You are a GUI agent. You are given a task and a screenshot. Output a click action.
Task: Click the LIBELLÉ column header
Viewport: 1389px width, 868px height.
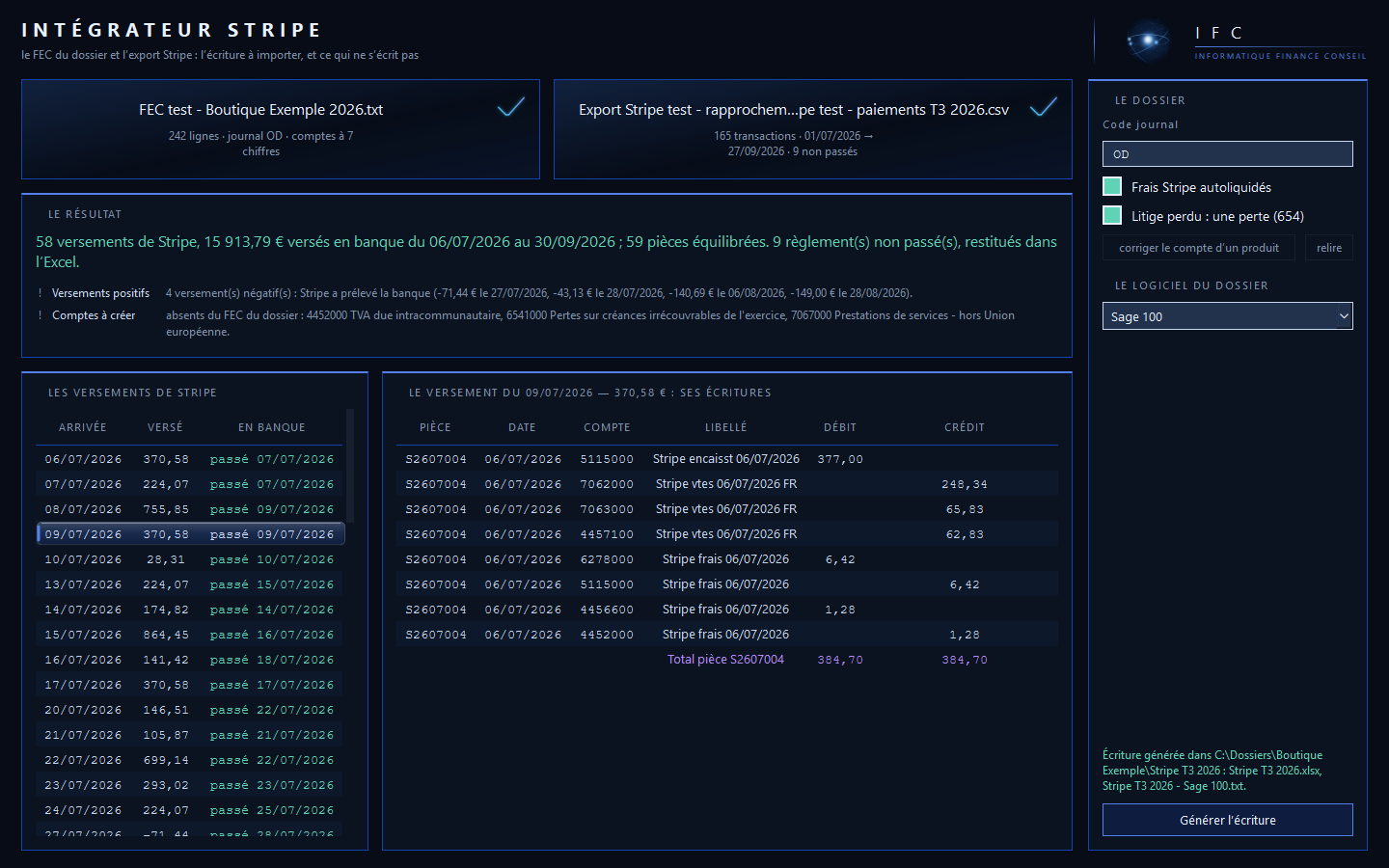(x=726, y=427)
